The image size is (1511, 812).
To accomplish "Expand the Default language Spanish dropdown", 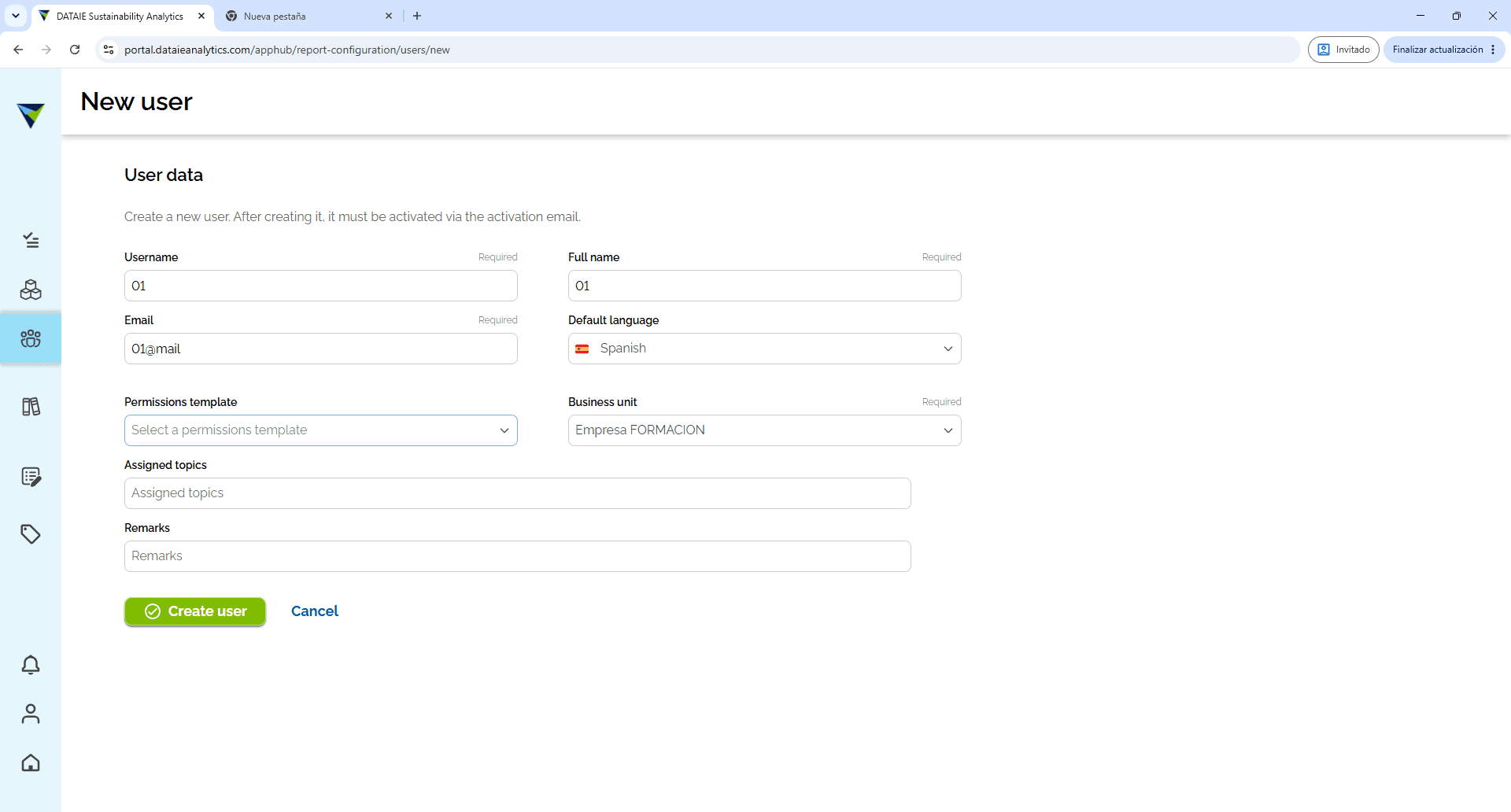I will coord(764,349).
